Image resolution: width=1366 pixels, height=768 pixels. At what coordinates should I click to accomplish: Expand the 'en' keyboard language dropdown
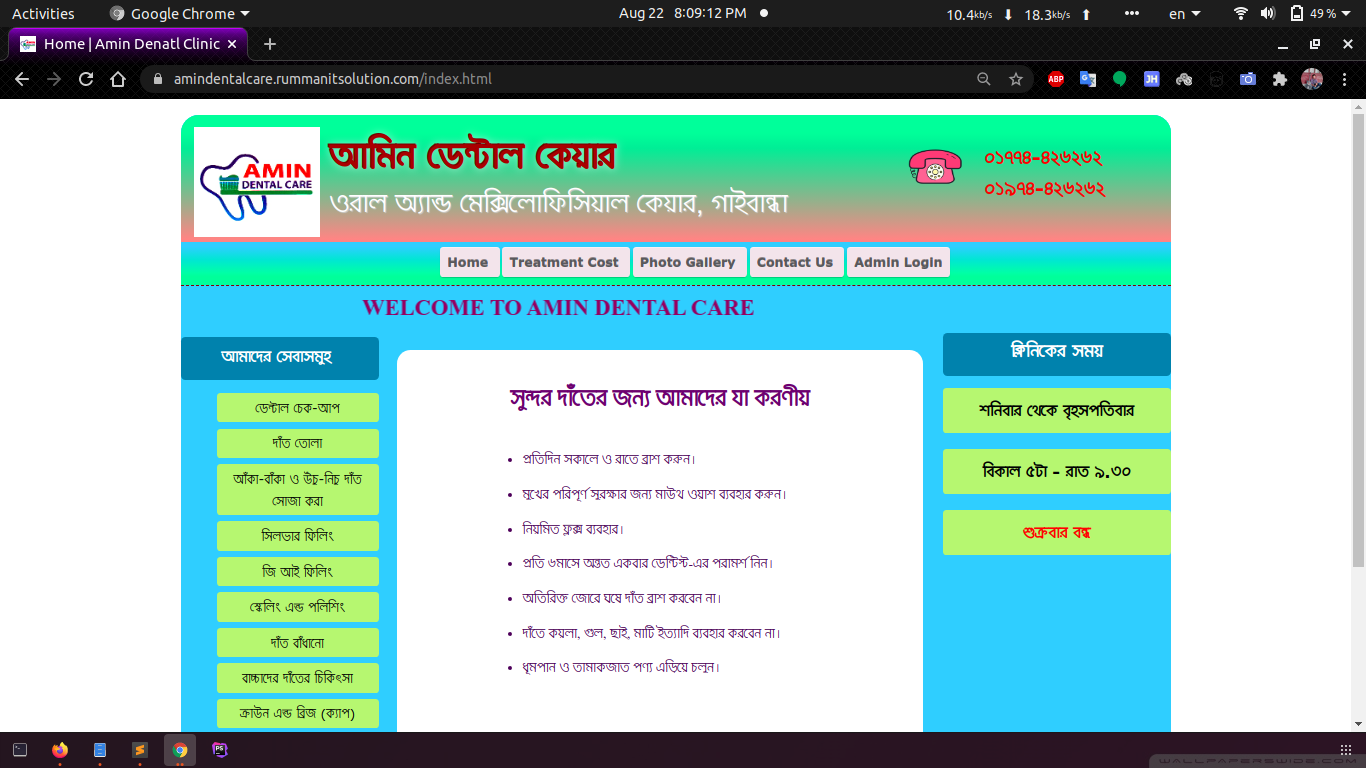coord(1184,14)
